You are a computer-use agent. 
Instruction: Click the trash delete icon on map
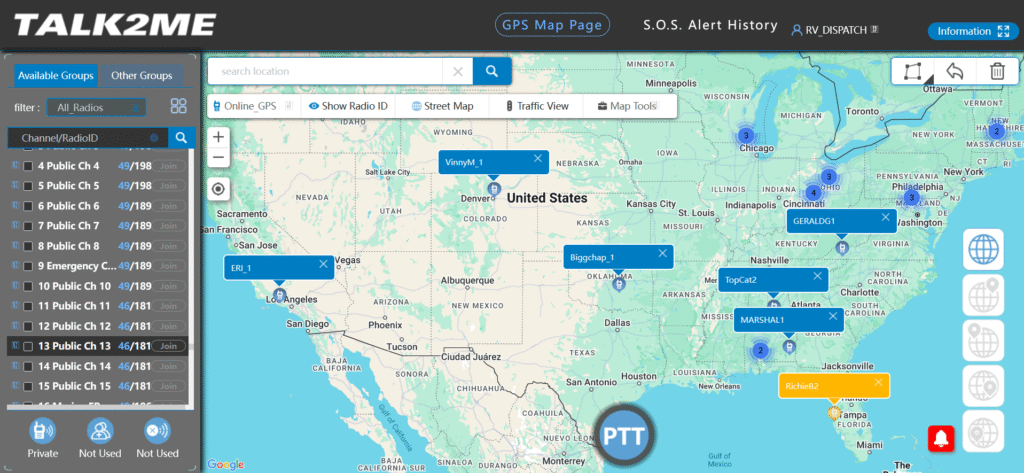point(996,71)
